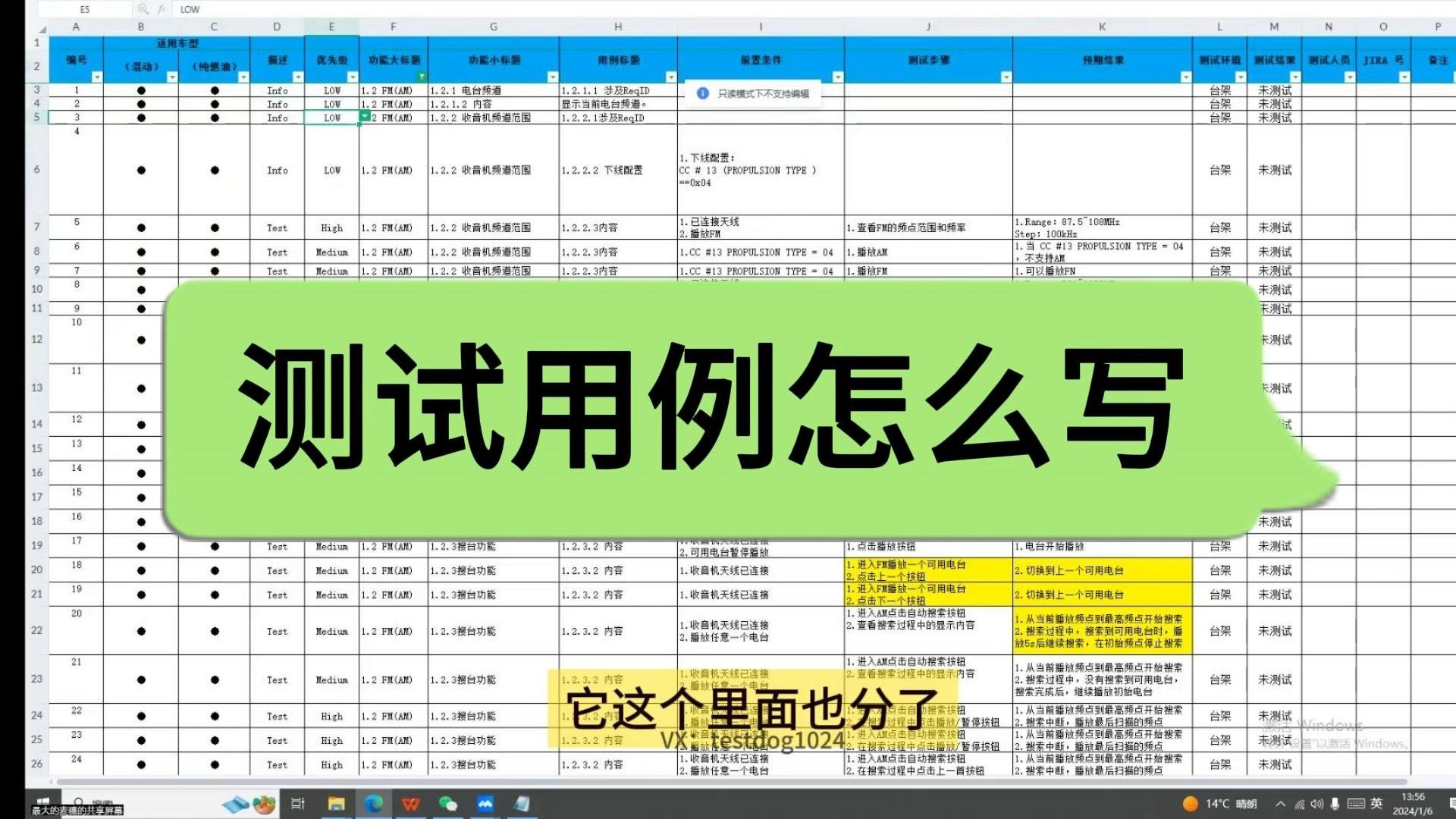Click cell with 1.2.1 电台频道
1456x819 pixels.
point(493,90)
